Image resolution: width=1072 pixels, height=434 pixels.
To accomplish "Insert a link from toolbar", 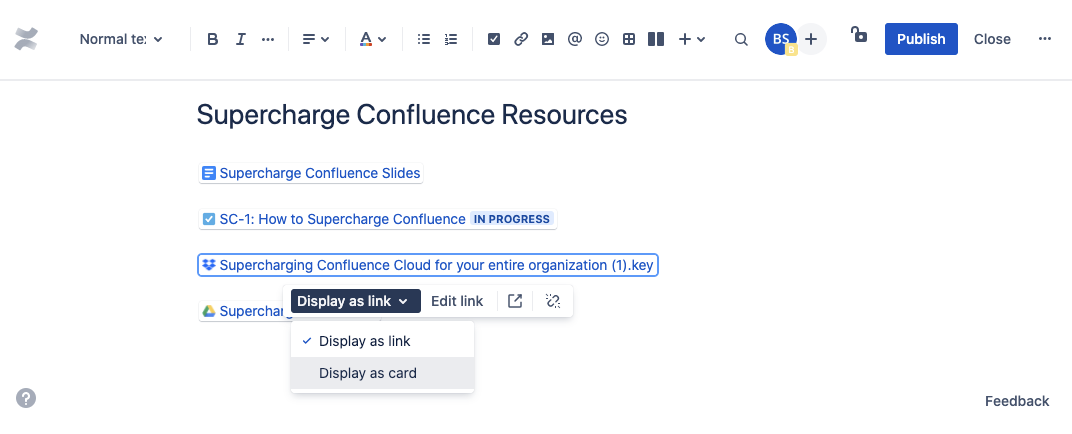I will click(x=521, y=40).
